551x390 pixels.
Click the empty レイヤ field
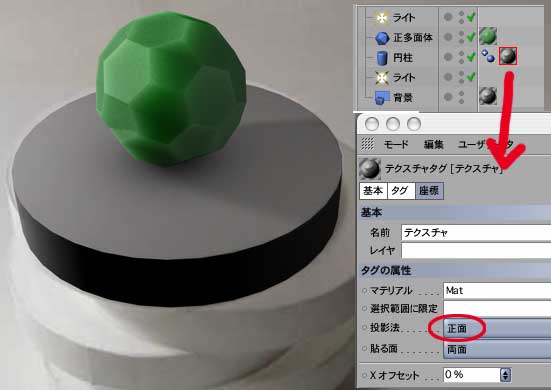tap(476, 251)
